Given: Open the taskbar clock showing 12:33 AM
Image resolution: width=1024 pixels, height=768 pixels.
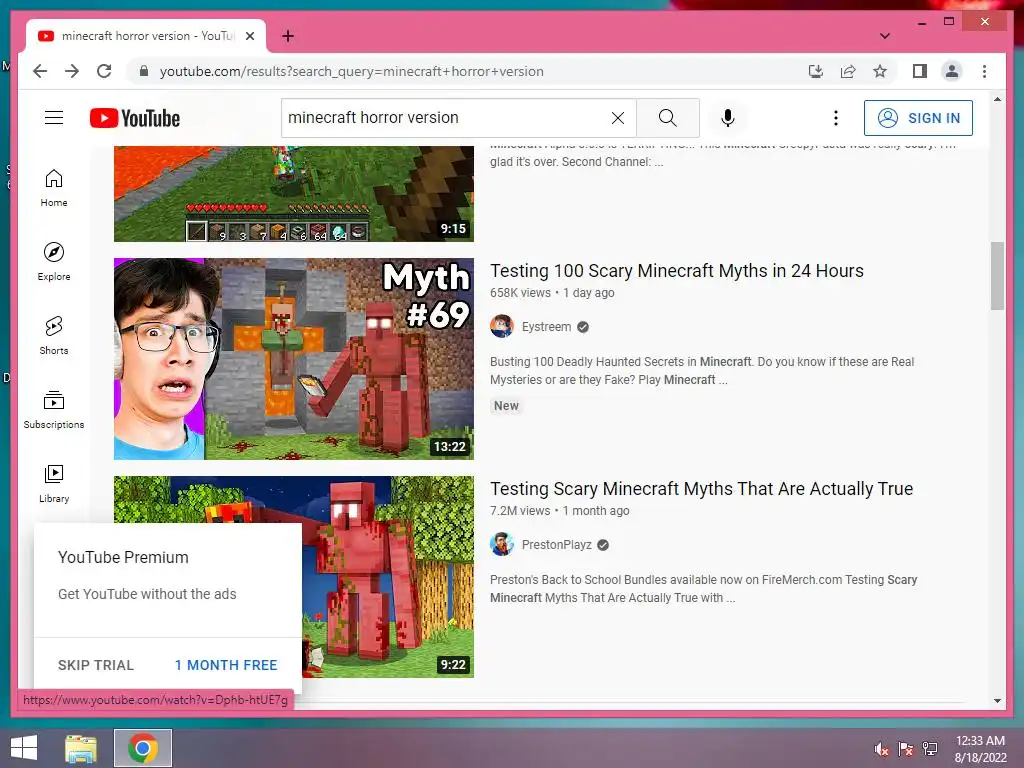Looking at the screenshot, I should point(980,749).
